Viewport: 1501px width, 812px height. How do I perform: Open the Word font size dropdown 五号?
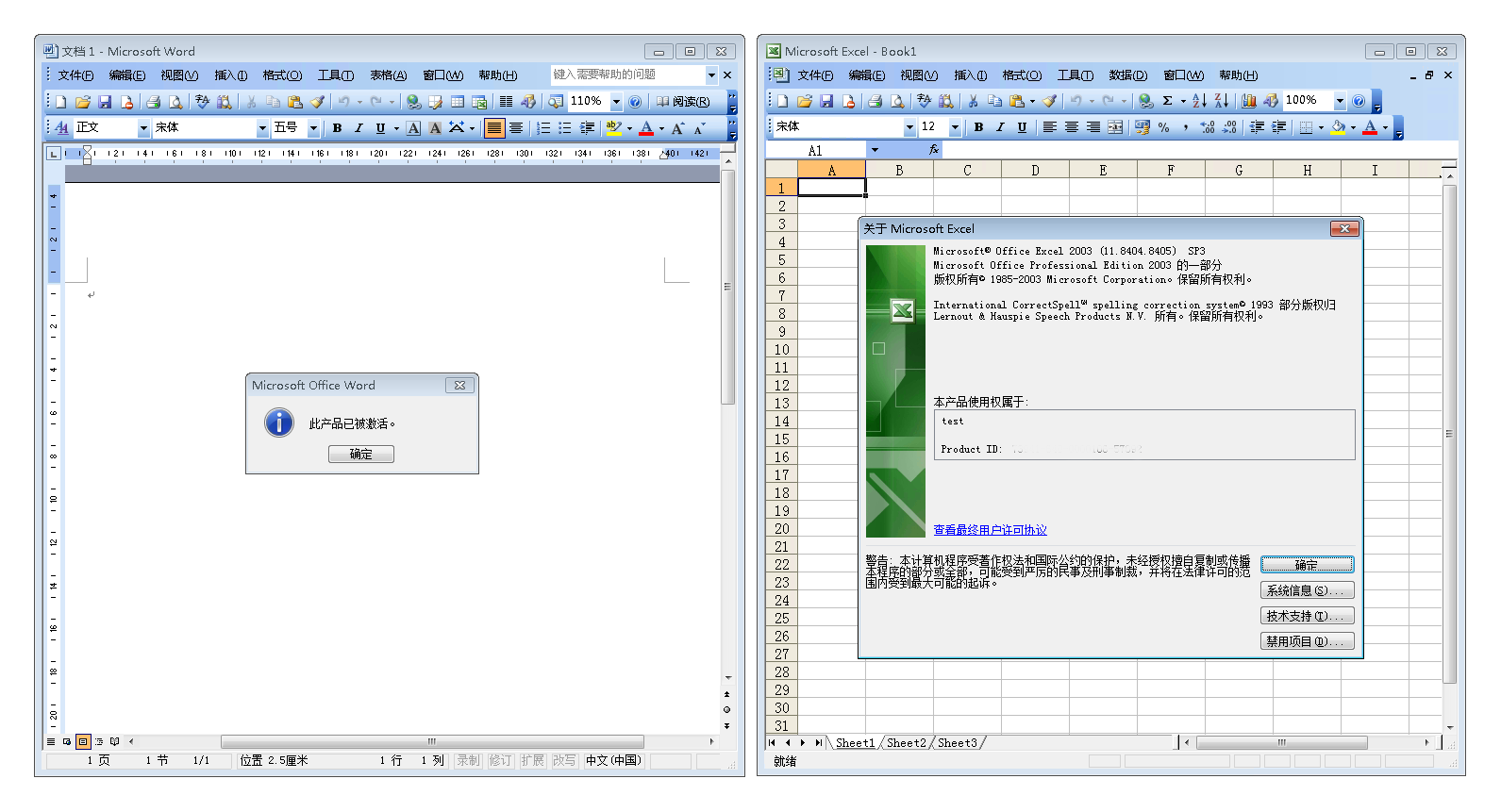click(313, 128)
